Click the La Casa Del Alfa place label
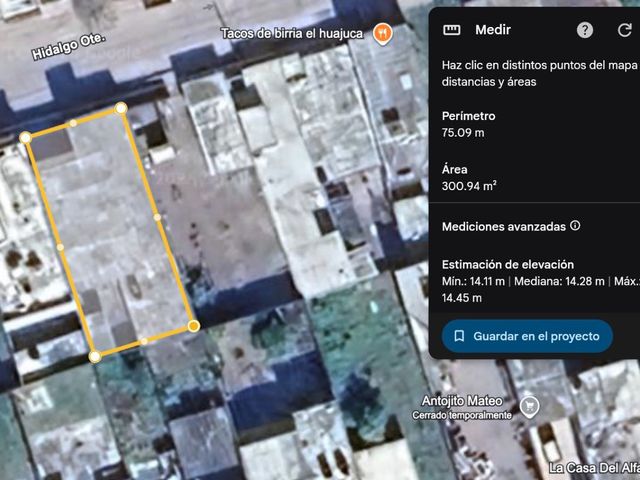This screenshot has width=640, height=480. 594,468
